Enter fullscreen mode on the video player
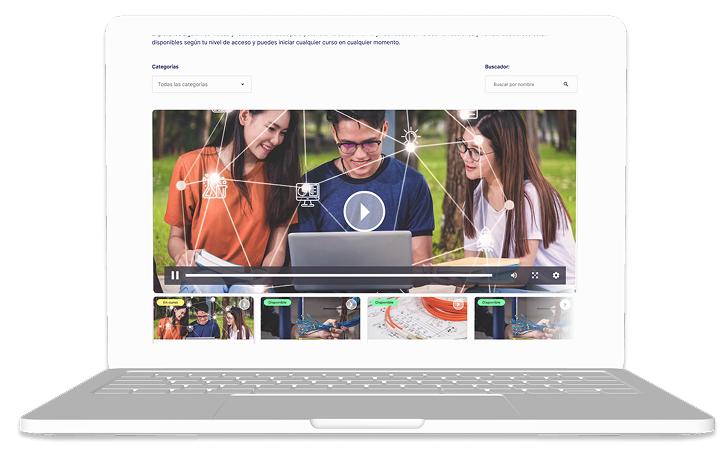The width and height of the screenshot is (728, 463). (x=535, y=275)
